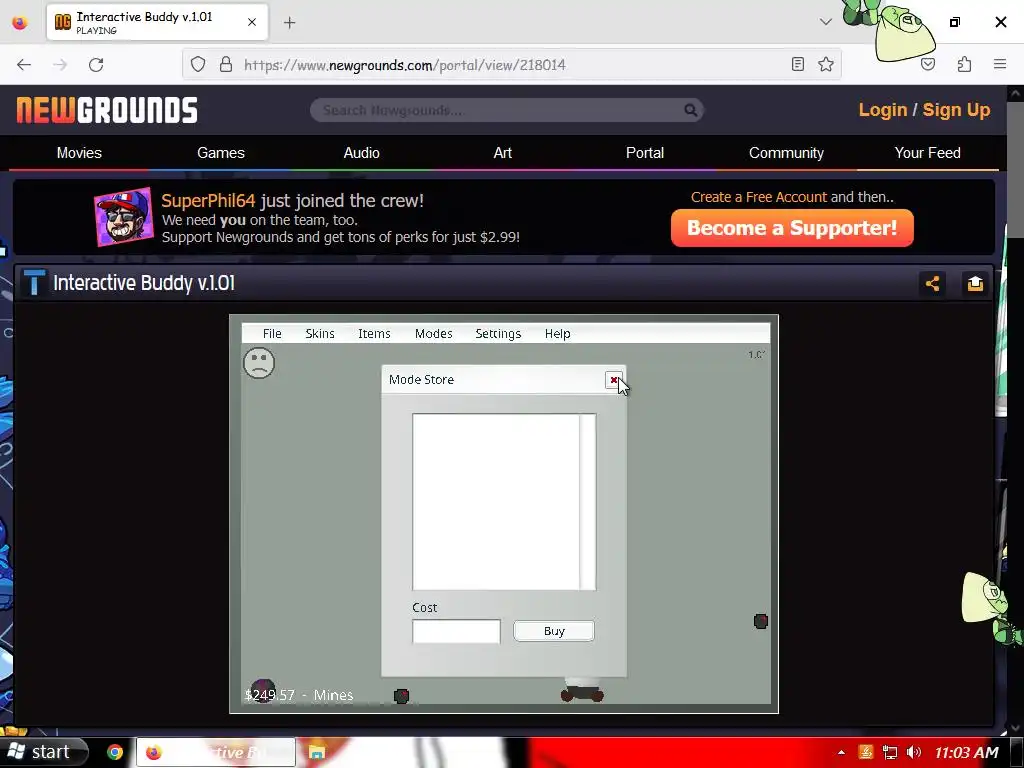This screenshot has height=768, width=1024.
Task: Click the Mode Store list scrollbar
Action: click(587, 502)
